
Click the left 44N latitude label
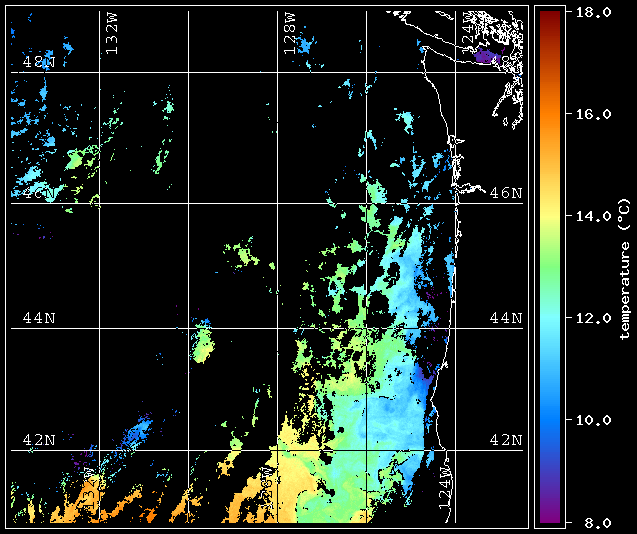click(39, 318)
